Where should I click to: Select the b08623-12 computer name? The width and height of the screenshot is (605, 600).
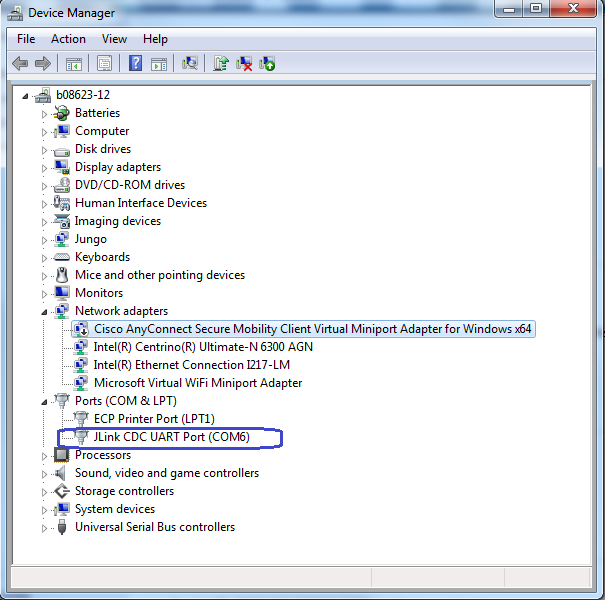pyautogui.click(x=83, y=95)
